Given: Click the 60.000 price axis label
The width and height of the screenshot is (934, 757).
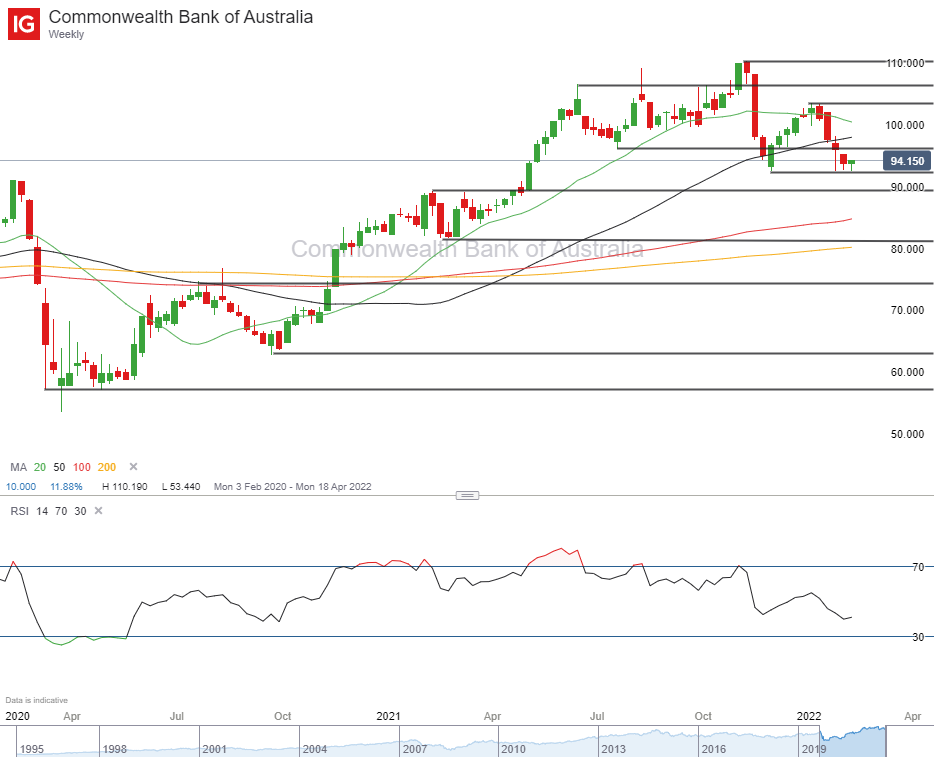Looking at the screenshot, I should click(907, 372).
